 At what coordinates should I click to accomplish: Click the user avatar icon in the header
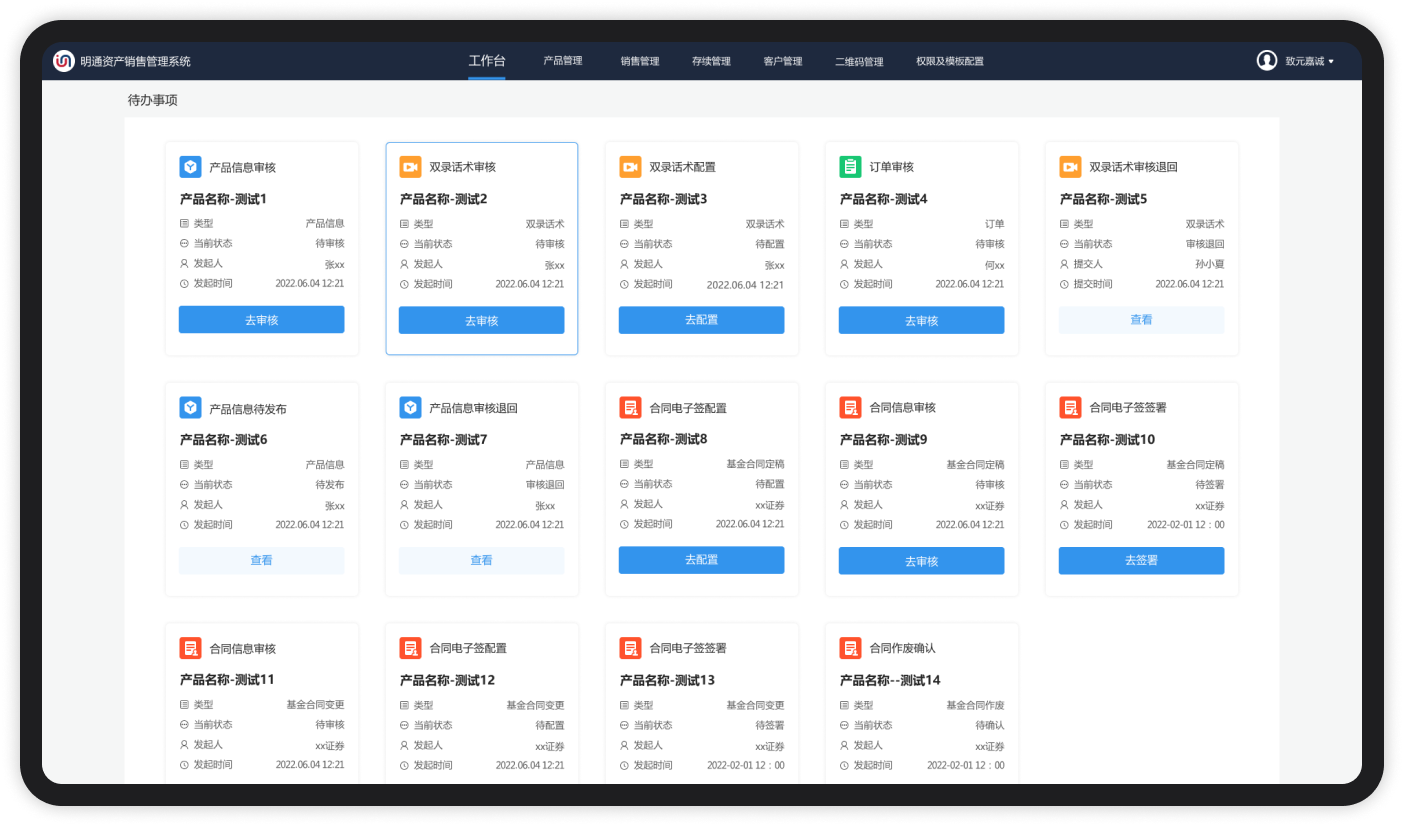tap(1267, 61)
